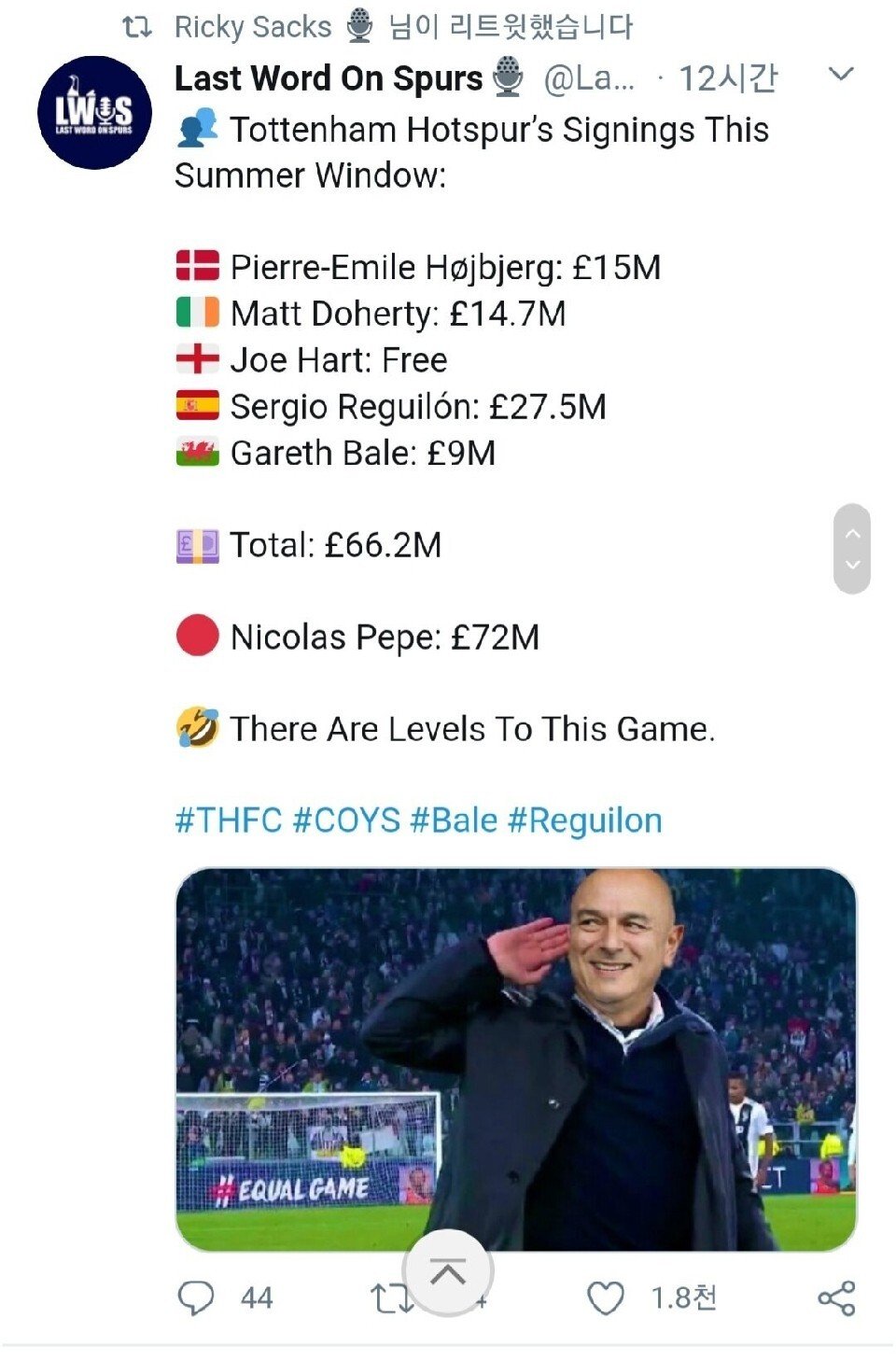The width and height of the screenshot is (896, 1360).
Task: Open the tweet options chevron menu
Action: [841, 75]
